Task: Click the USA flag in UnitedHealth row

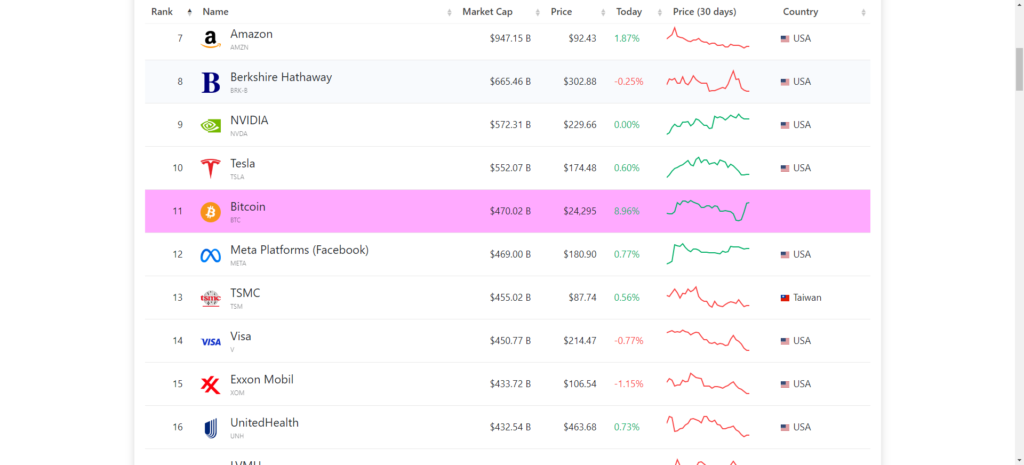Action: [x=785, y=427]
